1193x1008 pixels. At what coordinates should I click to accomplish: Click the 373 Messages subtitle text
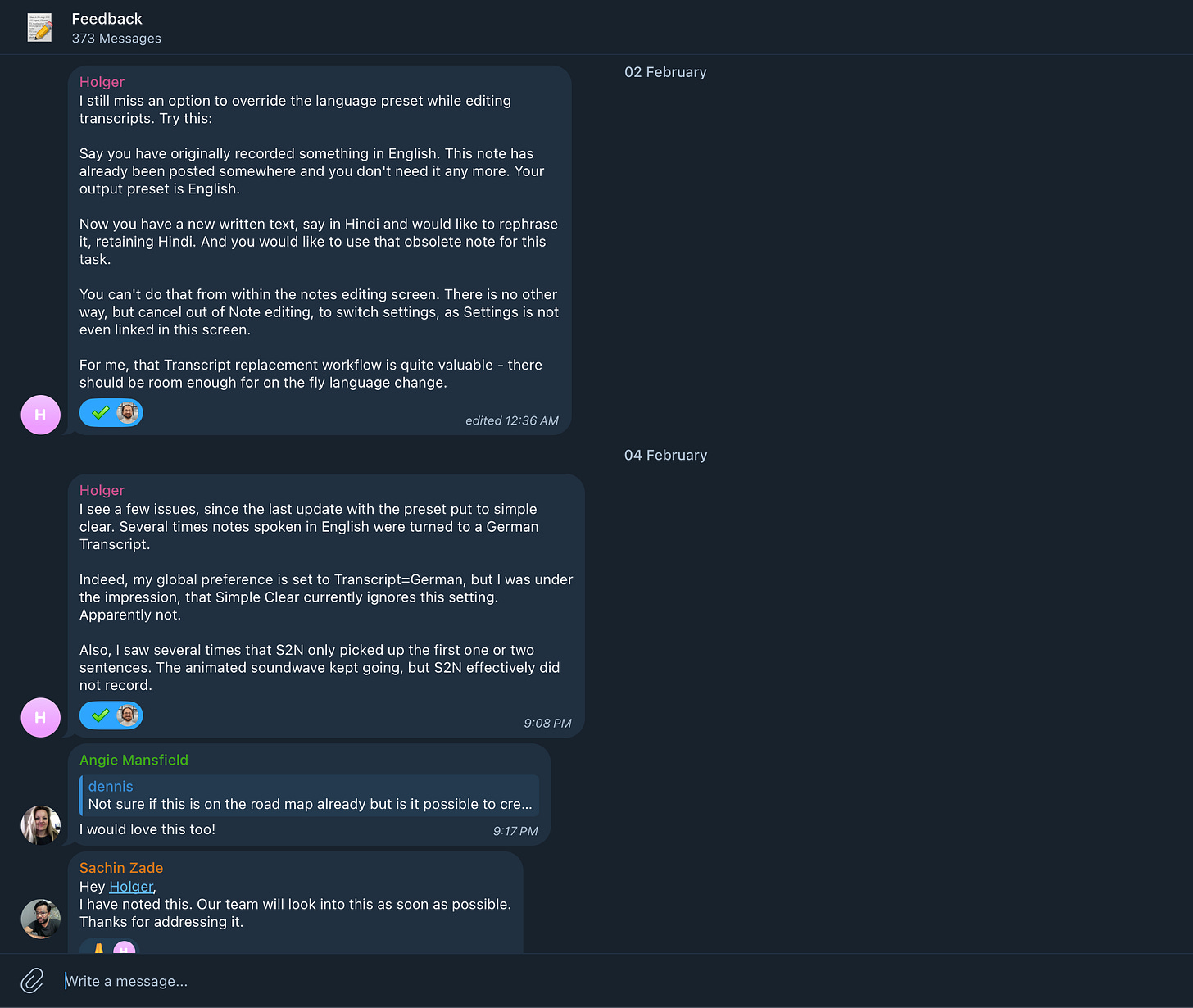[x=116, y=39]
